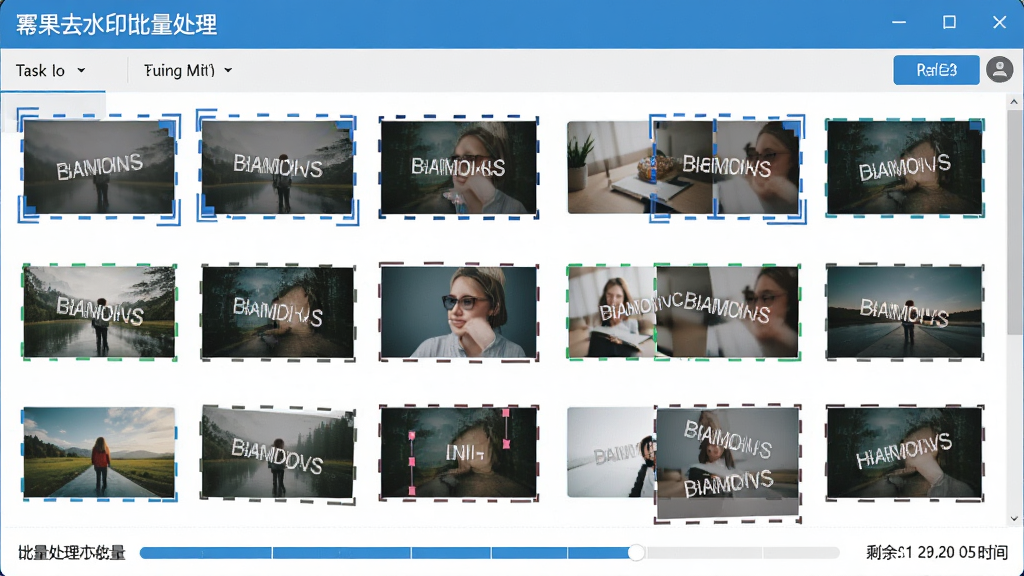This screenshot has height=576, width=1024.
Task: Expand the Task lo dropdown menu
Action: pyautogui.click(x=50, y=71)
